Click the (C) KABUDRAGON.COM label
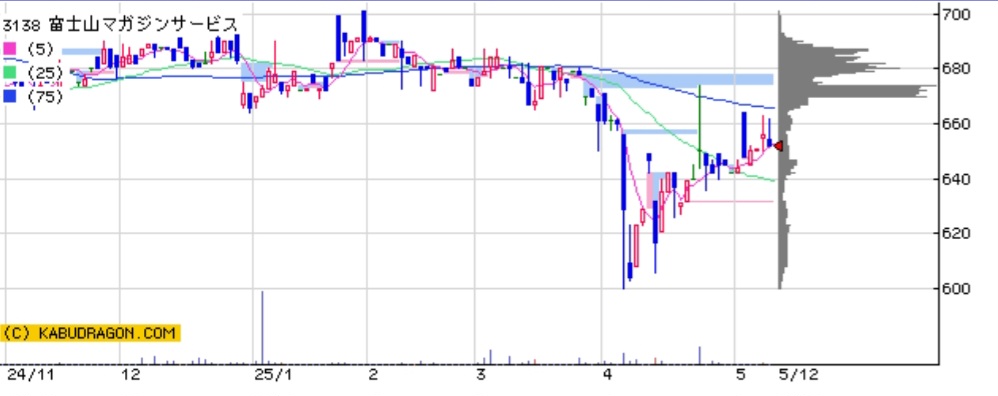998x396 pixels. tap(90, 333)
